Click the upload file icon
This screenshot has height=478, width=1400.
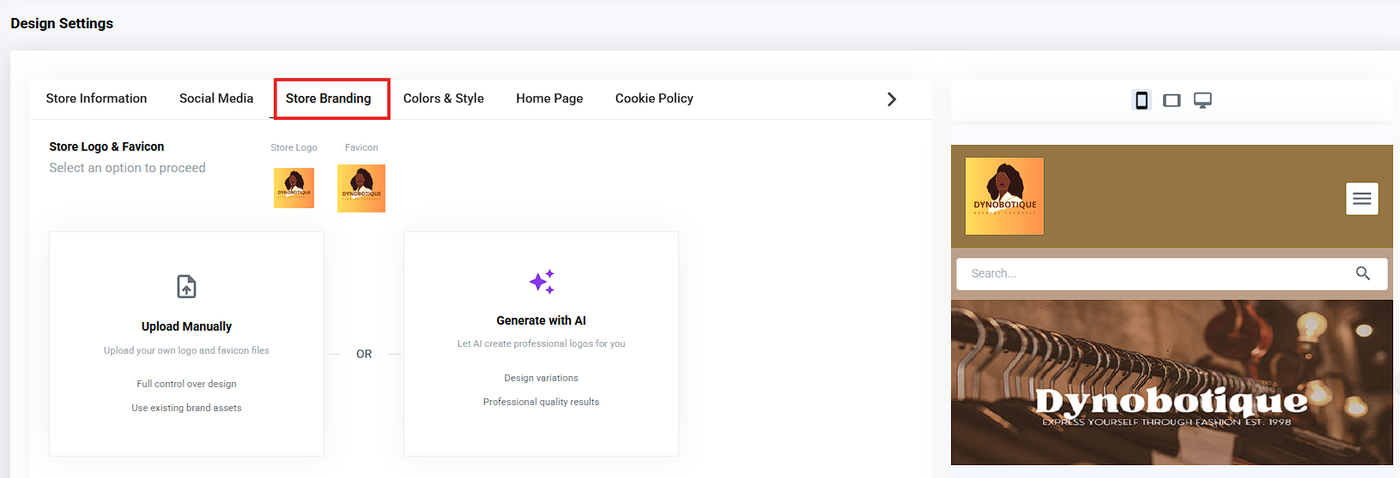point(186,286)
